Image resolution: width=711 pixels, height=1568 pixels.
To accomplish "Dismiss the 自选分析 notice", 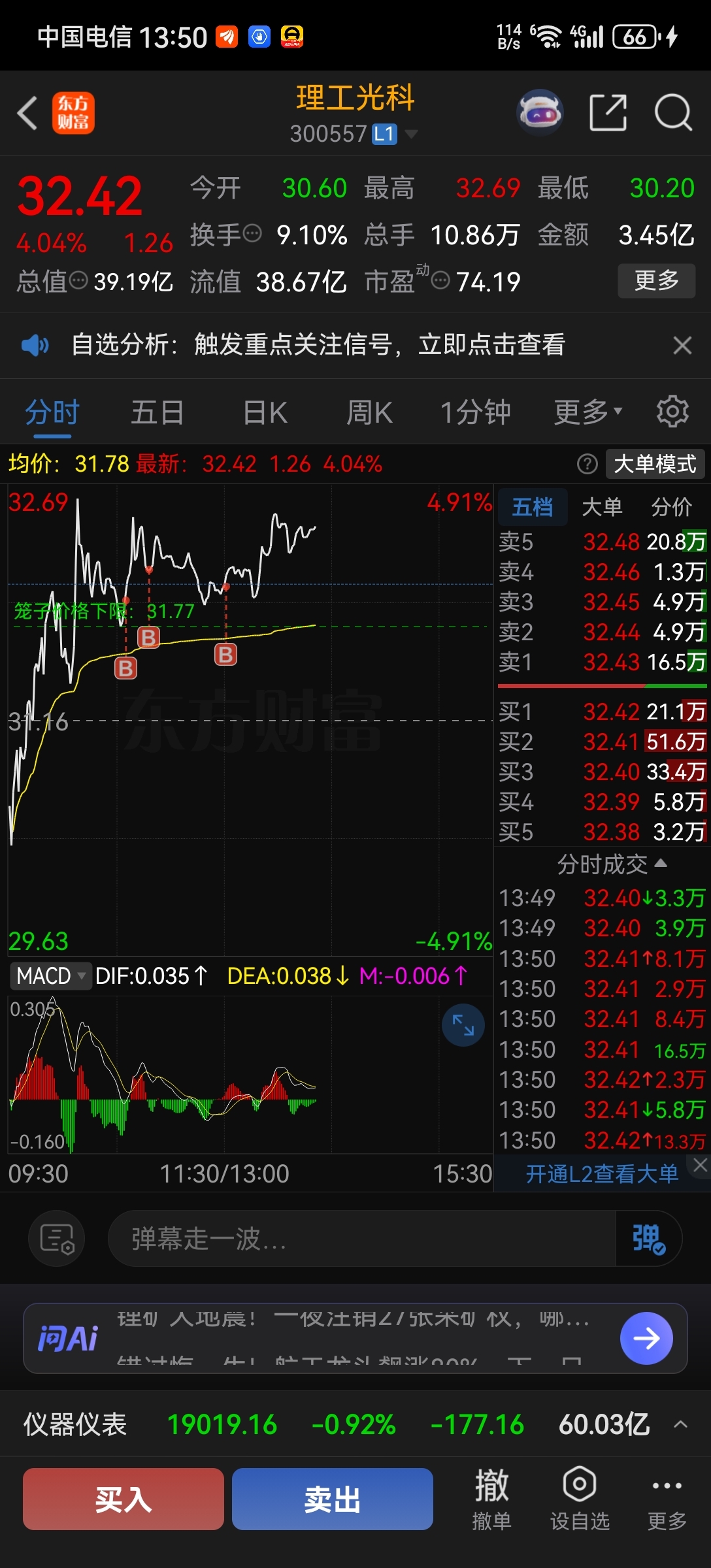I will point(682,345).
